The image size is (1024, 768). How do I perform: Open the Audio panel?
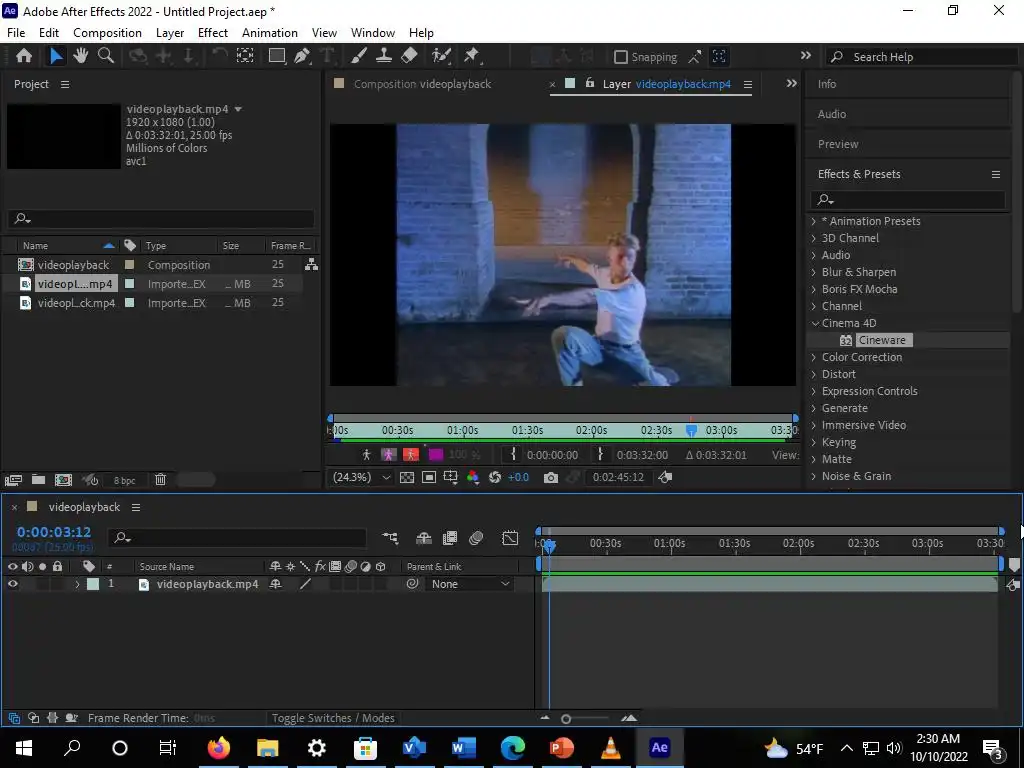tap(831, 114)
